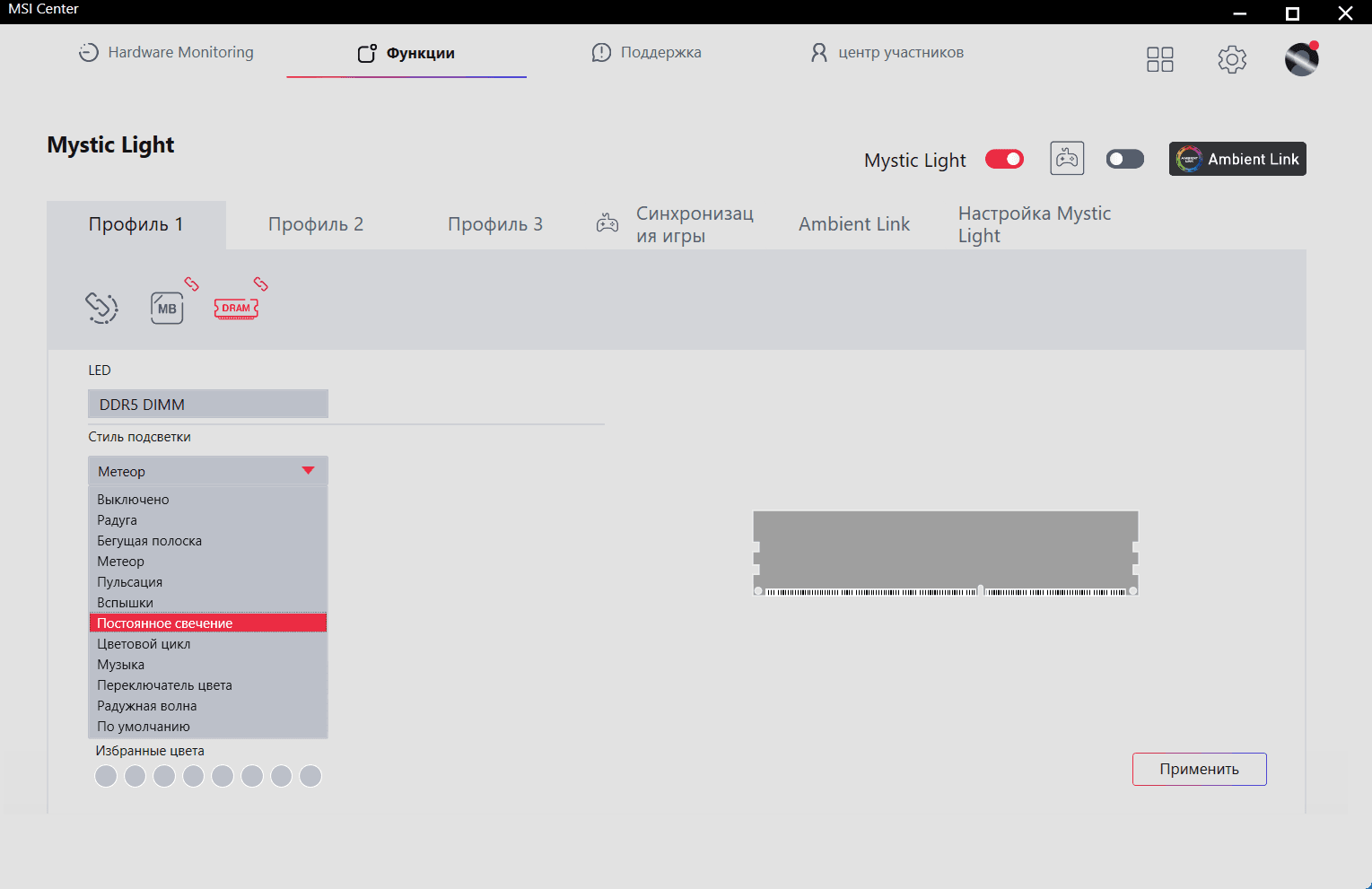This screenshot has height=889, width=1372.
Task: Select the fourth favorite color swatch
Action: (x=194, y=776)
